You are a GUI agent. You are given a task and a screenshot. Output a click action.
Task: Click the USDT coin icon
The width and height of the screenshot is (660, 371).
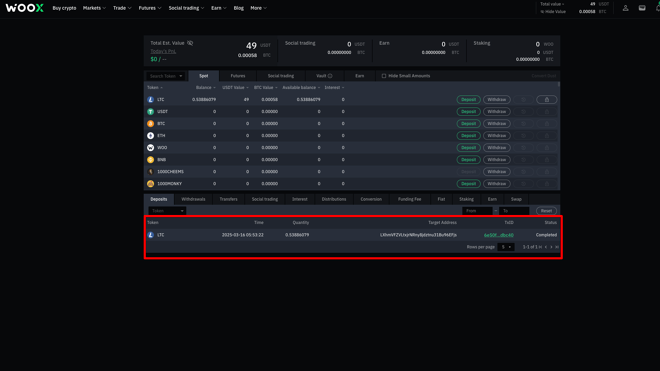tap(150, 112)
